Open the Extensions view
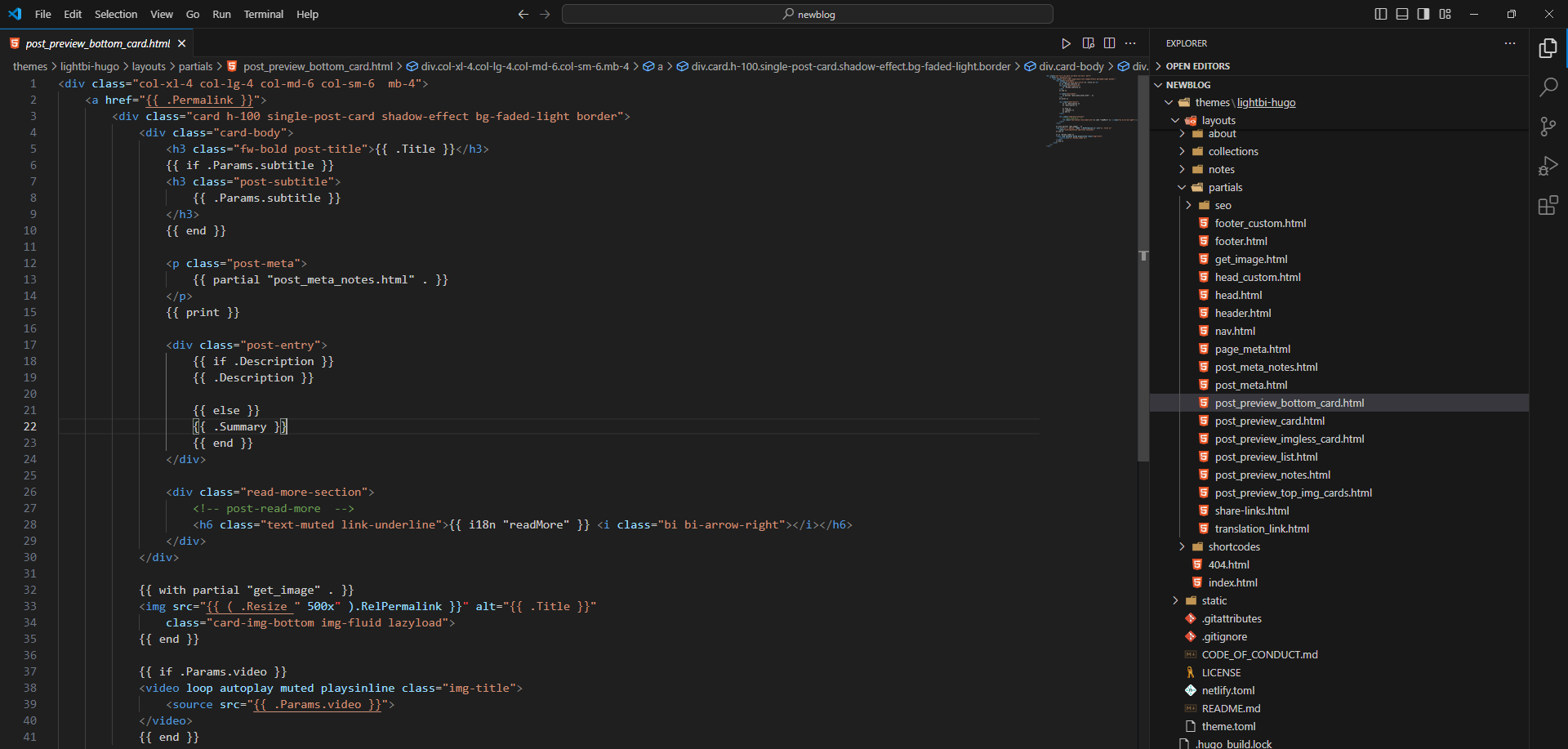The image size is (1568, 749). (x=1548, y=205)
